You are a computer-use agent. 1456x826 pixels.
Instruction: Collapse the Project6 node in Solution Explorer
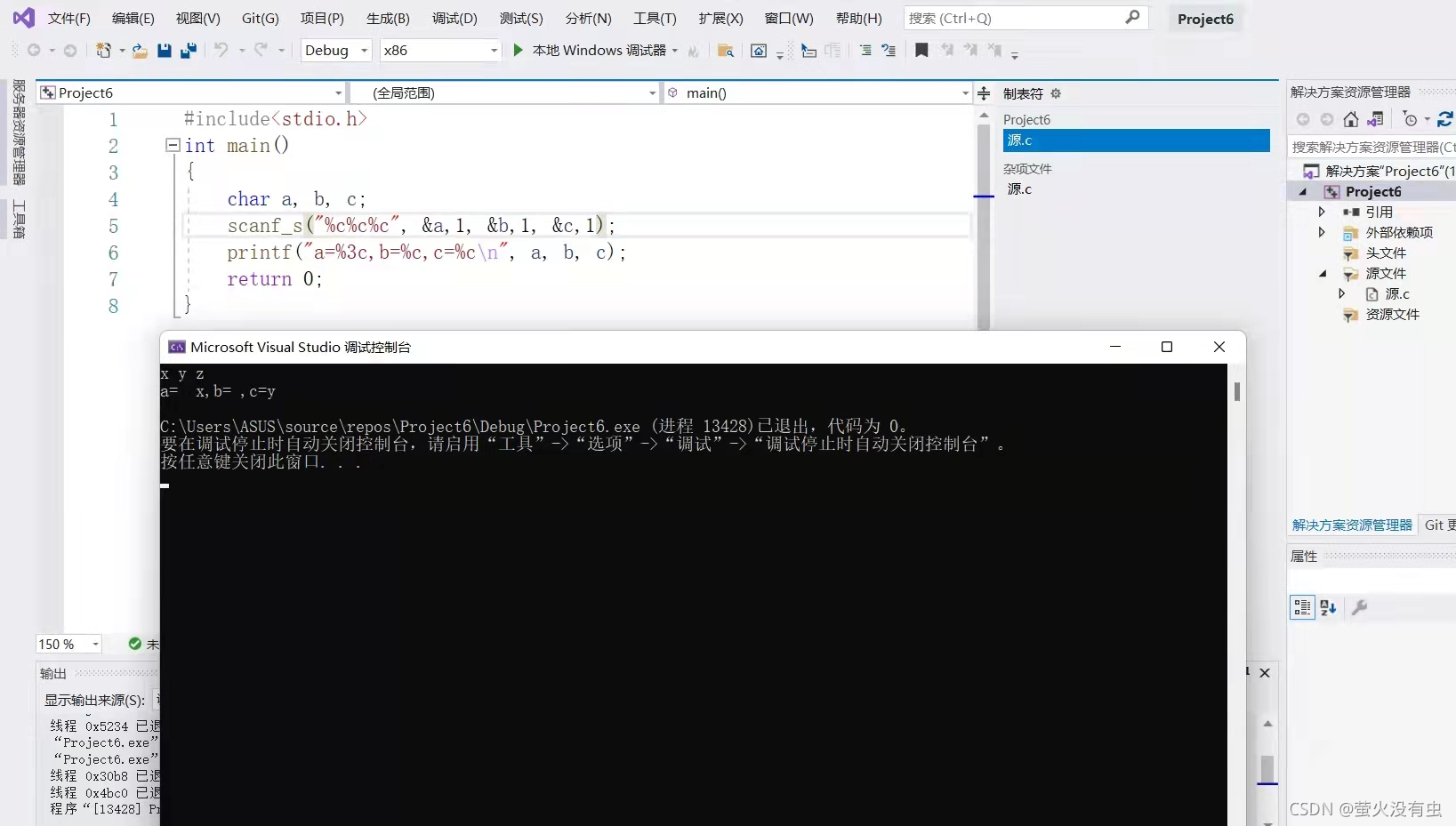click(x=1303, y=192)
